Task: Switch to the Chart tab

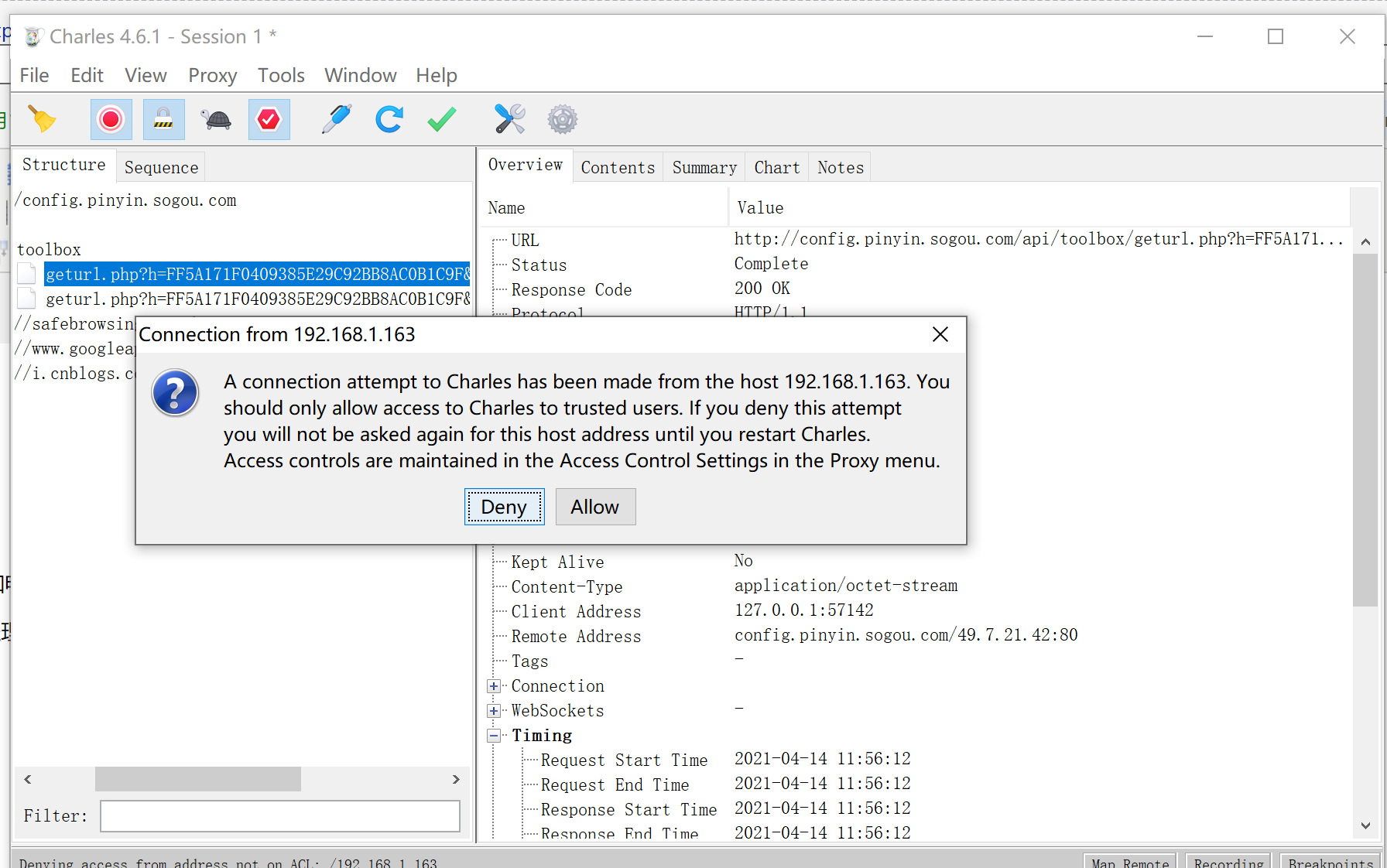Action: coord(777,167)
